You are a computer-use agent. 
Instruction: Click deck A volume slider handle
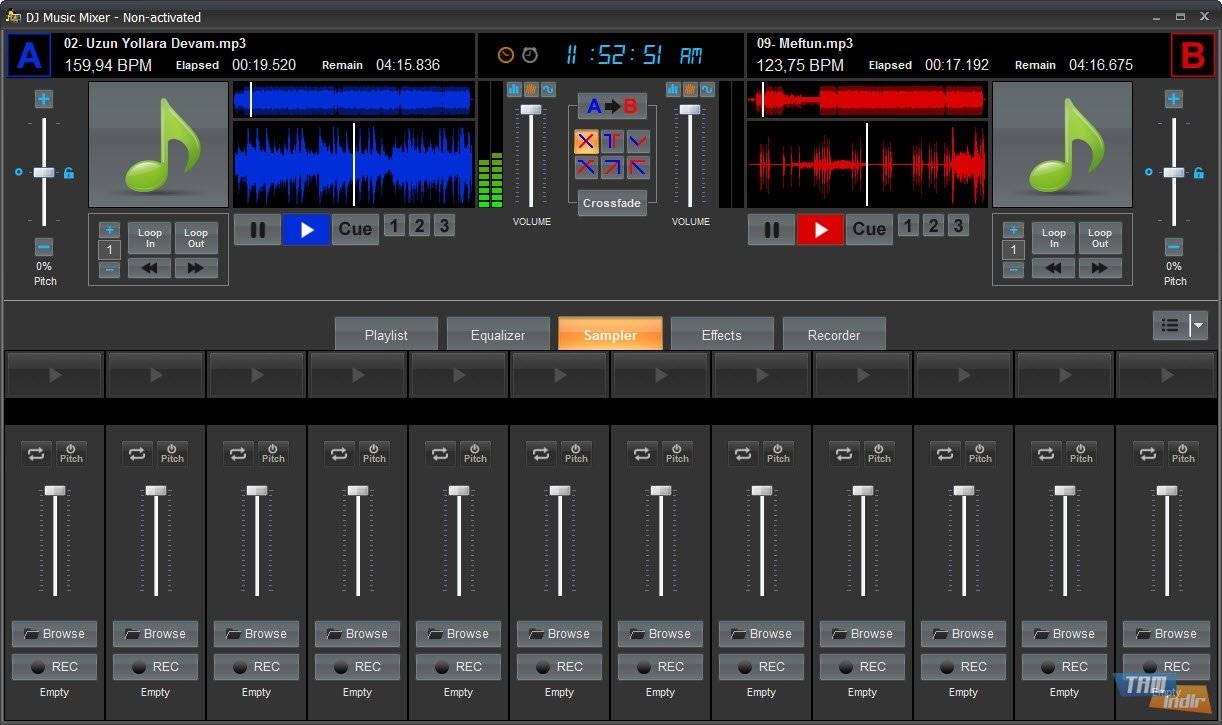click(x=531, y=109)
